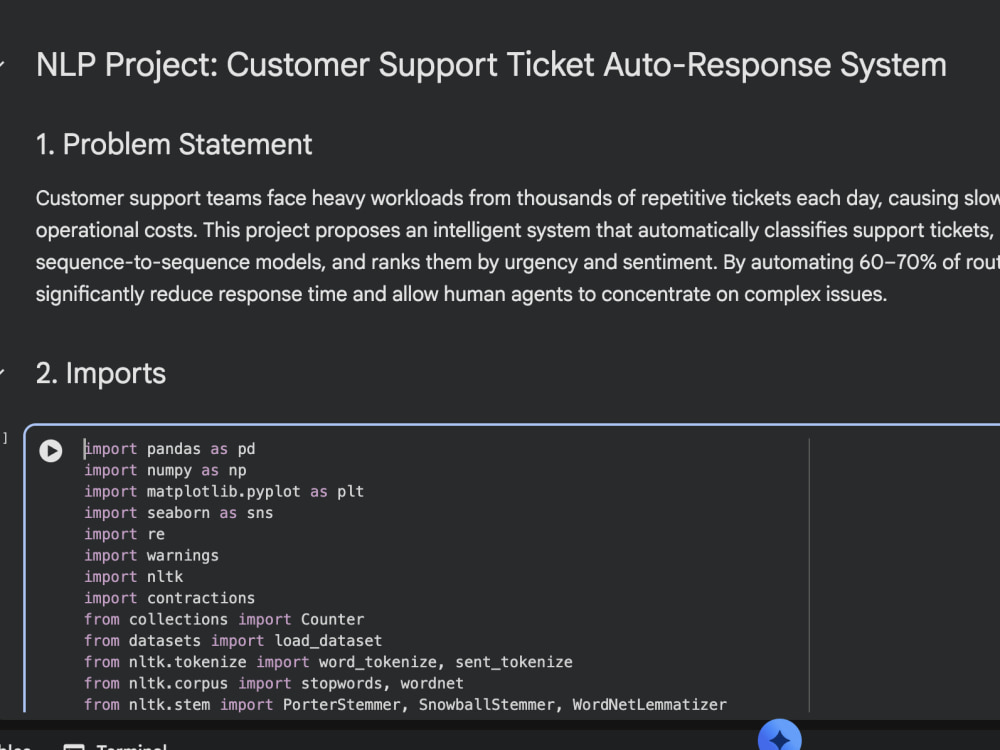Open the Terminal panel at the bottom

pyautogui.click(x=115, y=747)
